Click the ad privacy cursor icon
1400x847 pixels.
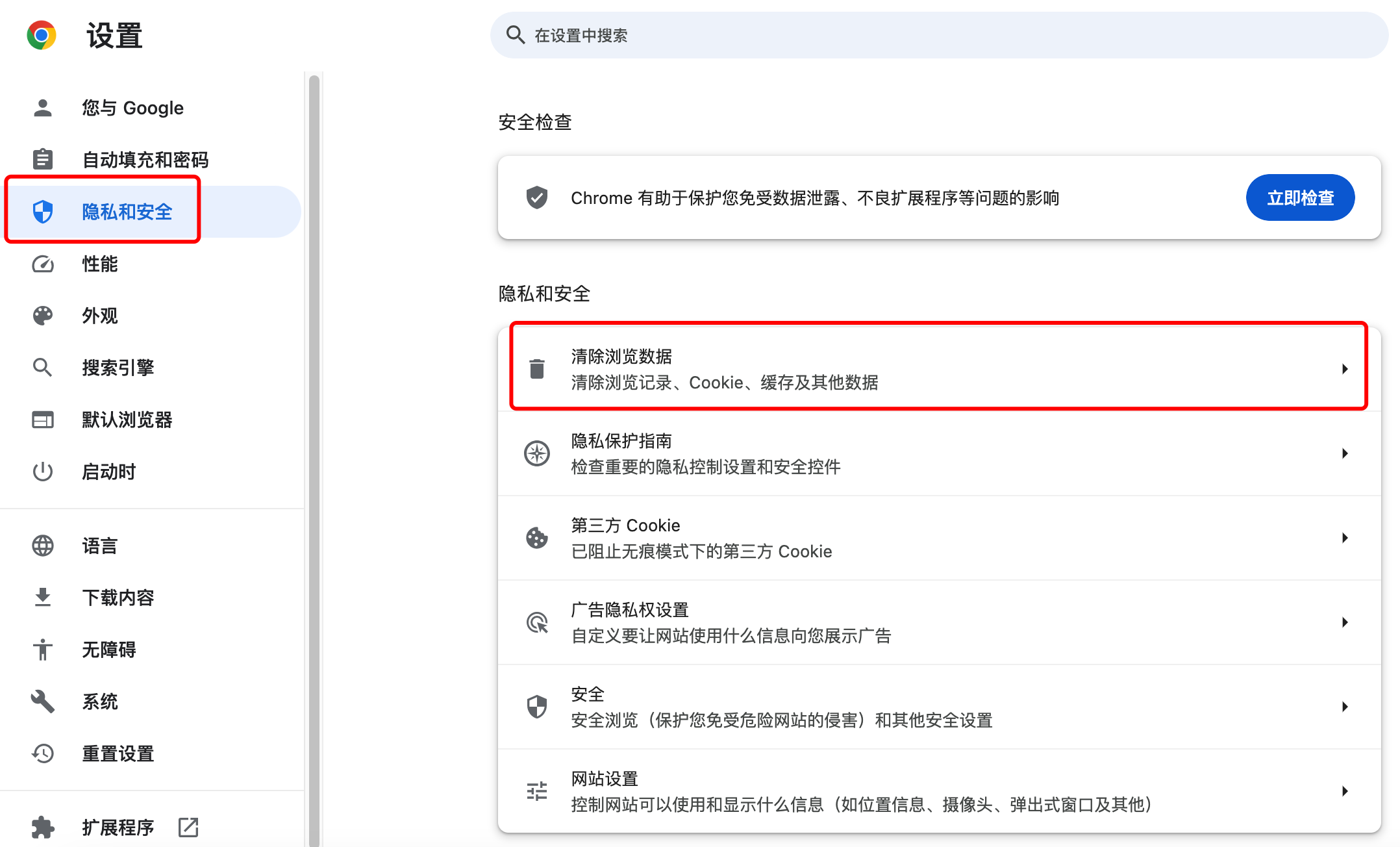click(537, 622)
